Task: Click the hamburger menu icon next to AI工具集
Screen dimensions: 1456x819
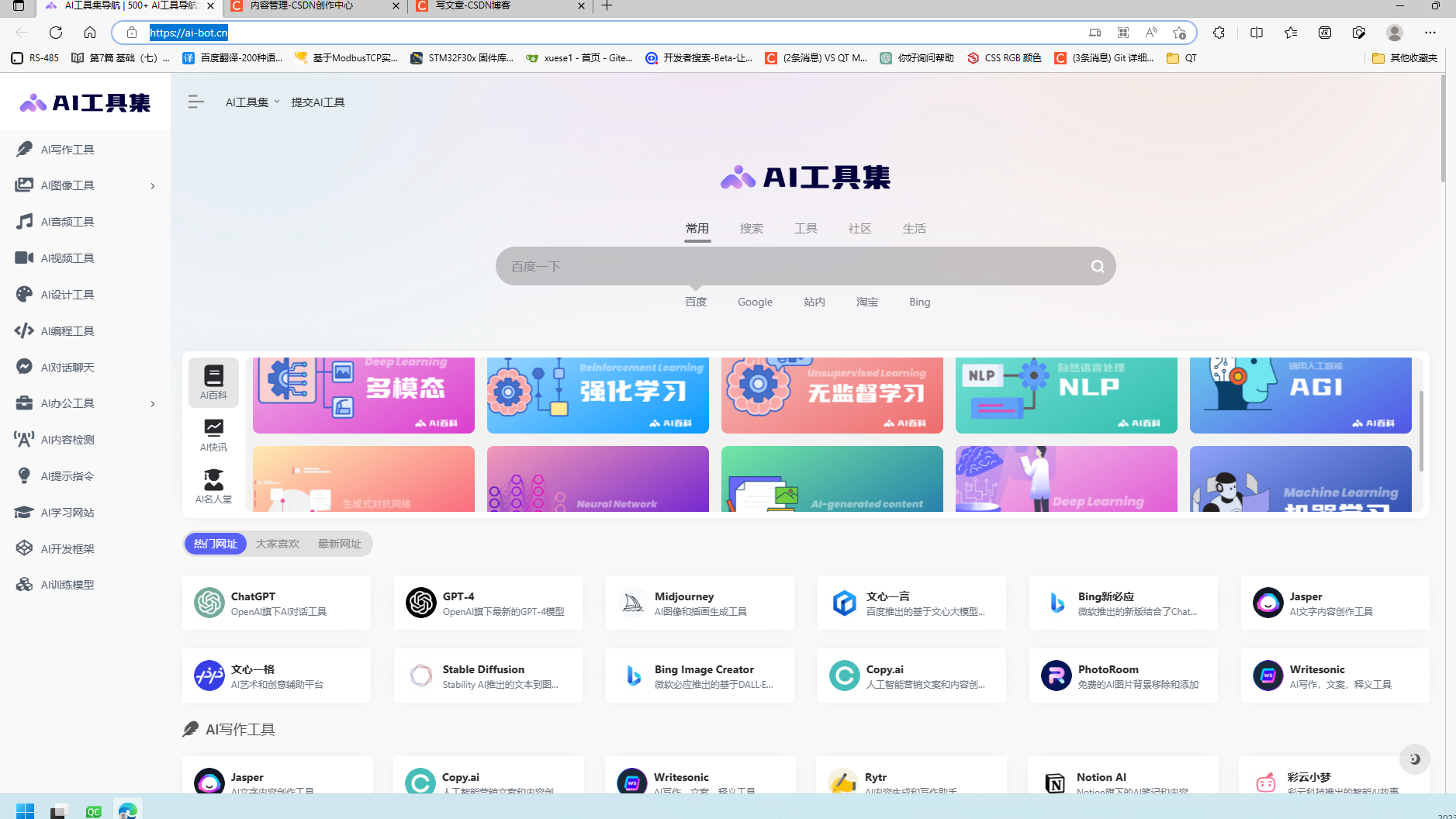Action: pyautogui.click(x=196, y=102)
